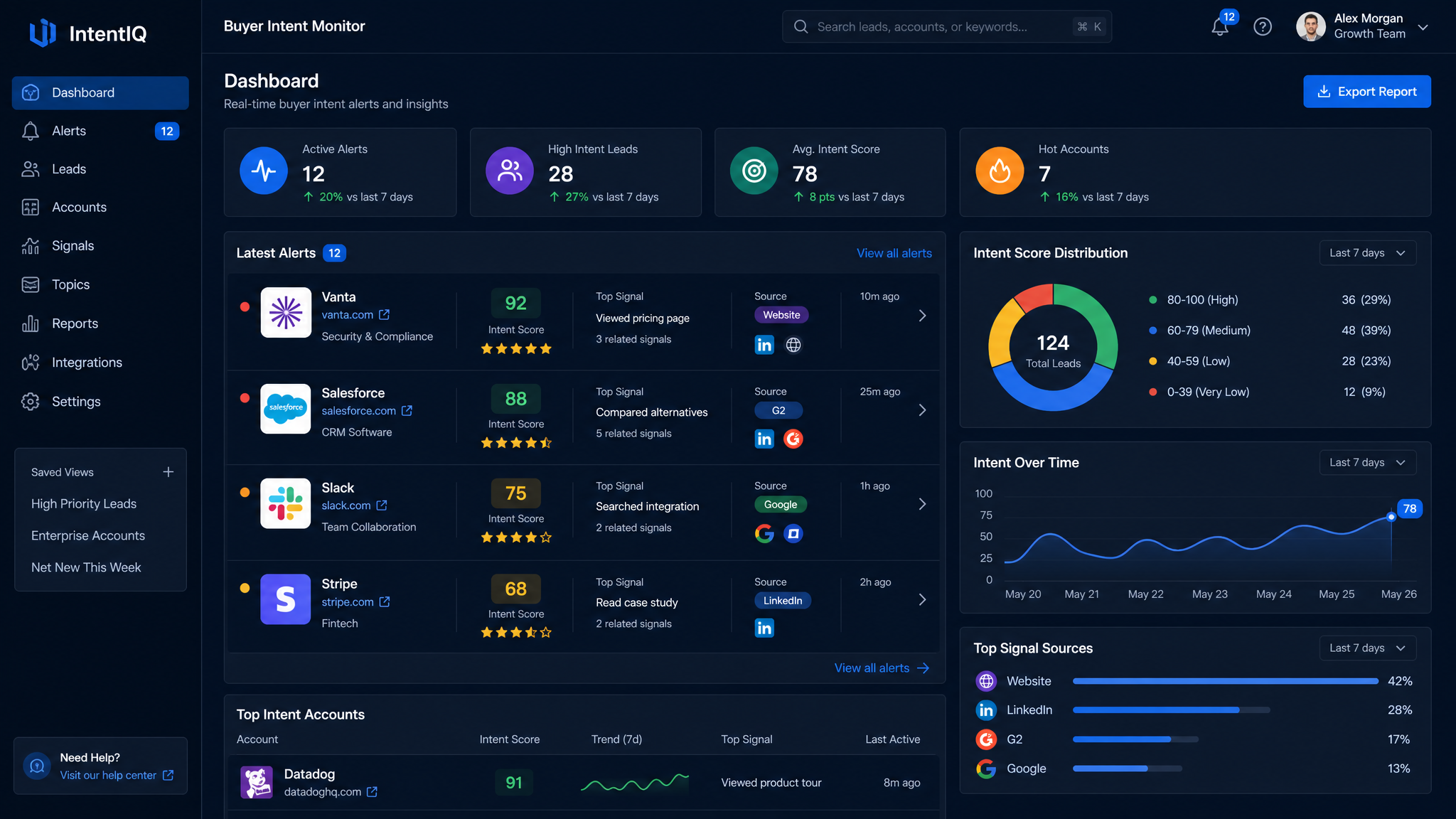The image size is (1456, 819).
Task: Click the LinkedIn 28% progress bar
Action: (1171, 710)
